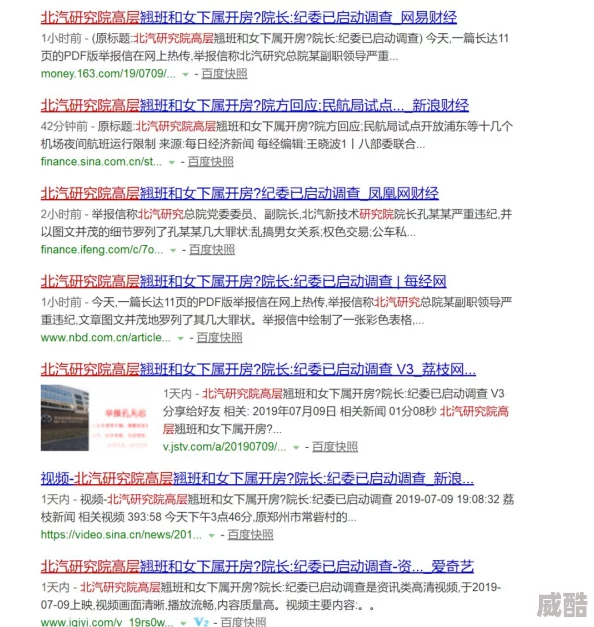The width and height of the screenshot is (594, 627).
Task: Open 百度快照 for finance.ifeng.com result
Action: click(212, 250)
